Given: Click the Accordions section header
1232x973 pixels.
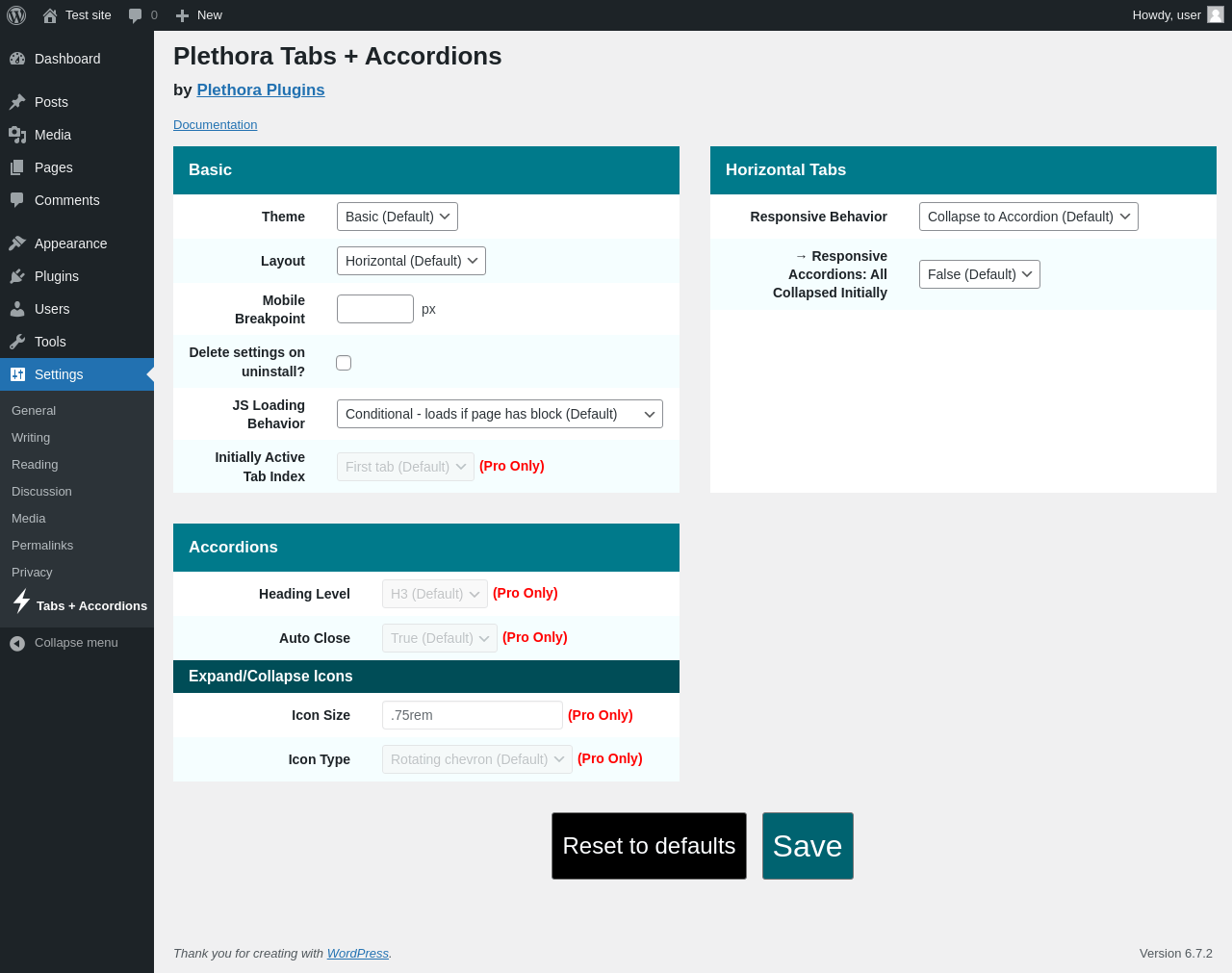Looking at the screenshot, I should click(x=426, y=548).
